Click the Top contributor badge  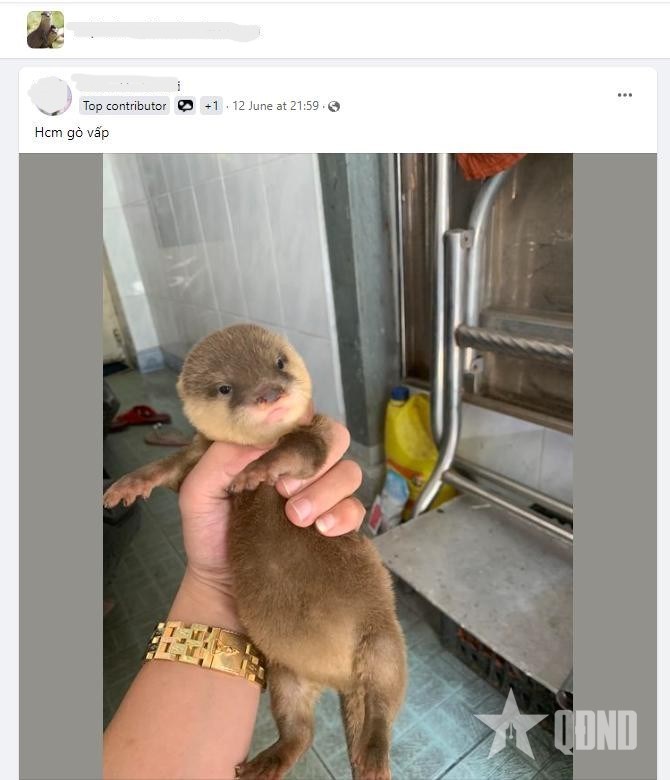tap(125, 106)
